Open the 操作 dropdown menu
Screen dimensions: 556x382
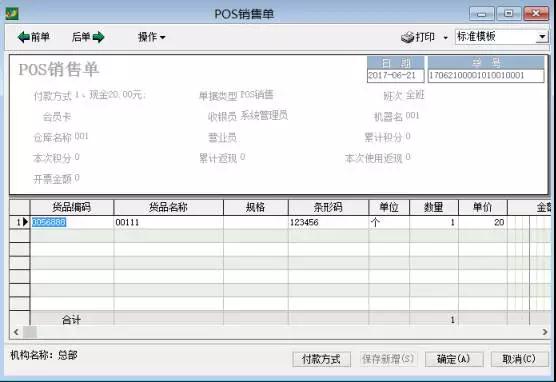pos(151,37)
